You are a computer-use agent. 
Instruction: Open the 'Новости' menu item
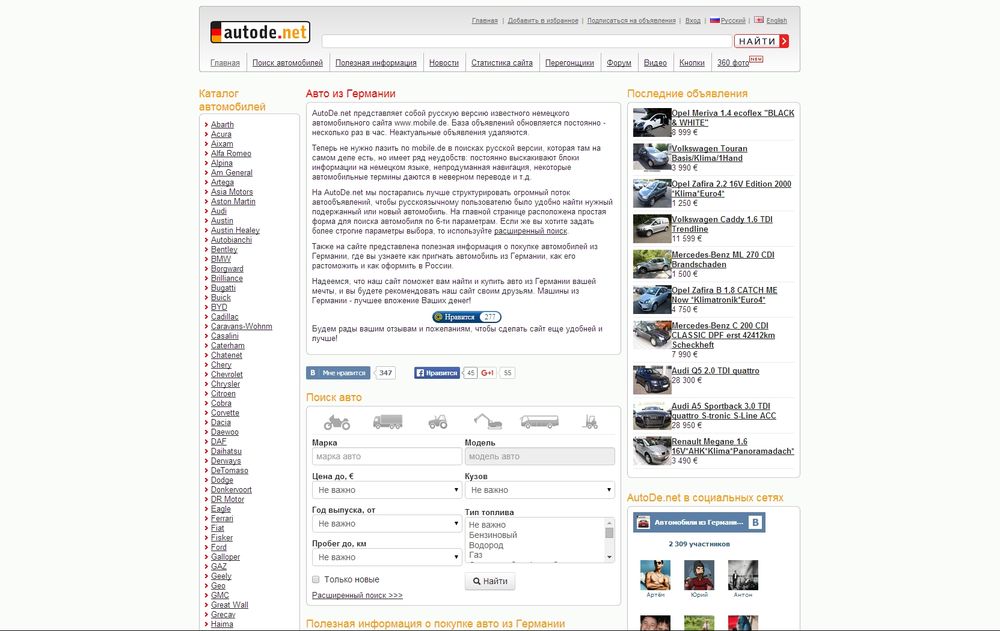click(x=444, y=63)
